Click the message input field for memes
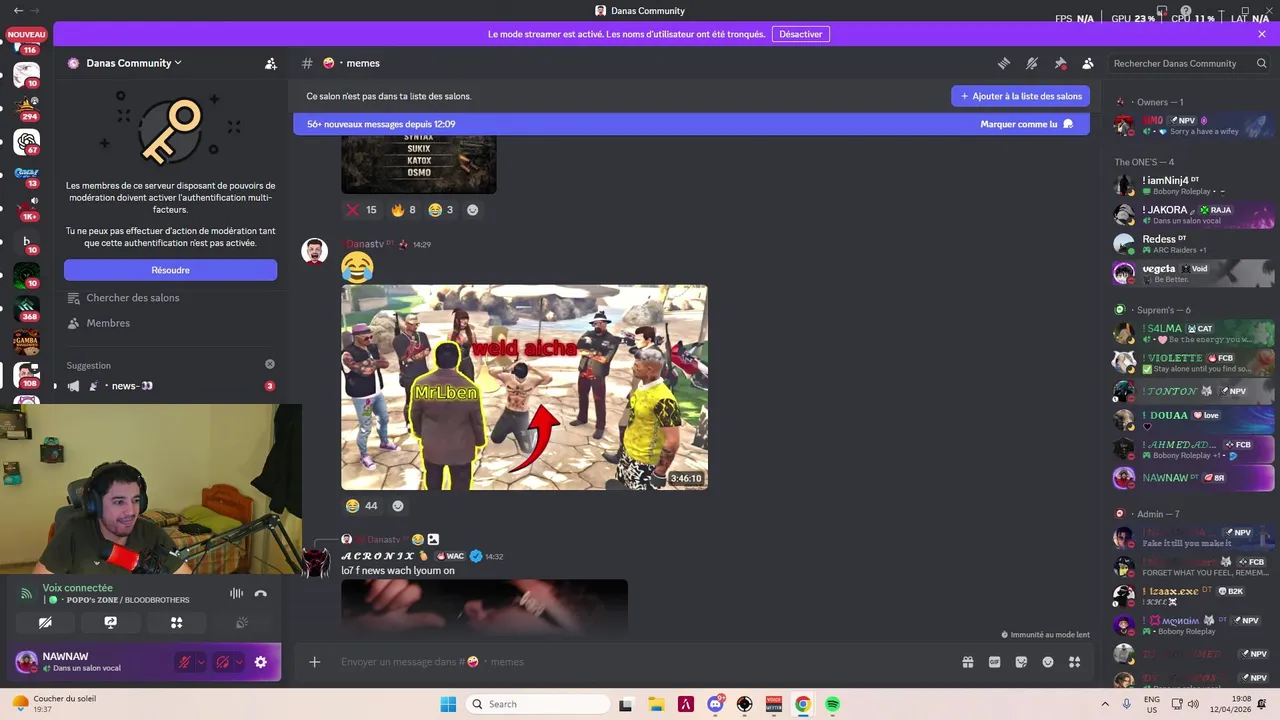The image size is (1280, 720). coord(640,662)
